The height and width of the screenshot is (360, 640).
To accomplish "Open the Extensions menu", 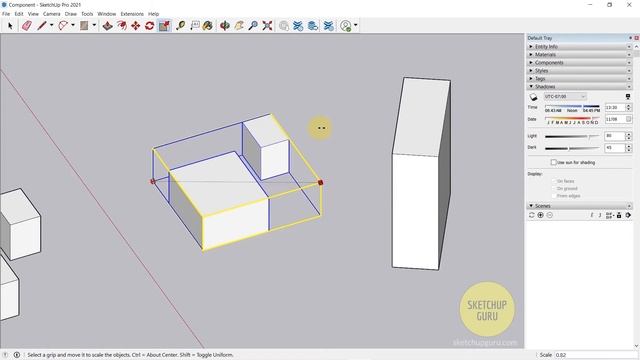I will click(132, 14).
